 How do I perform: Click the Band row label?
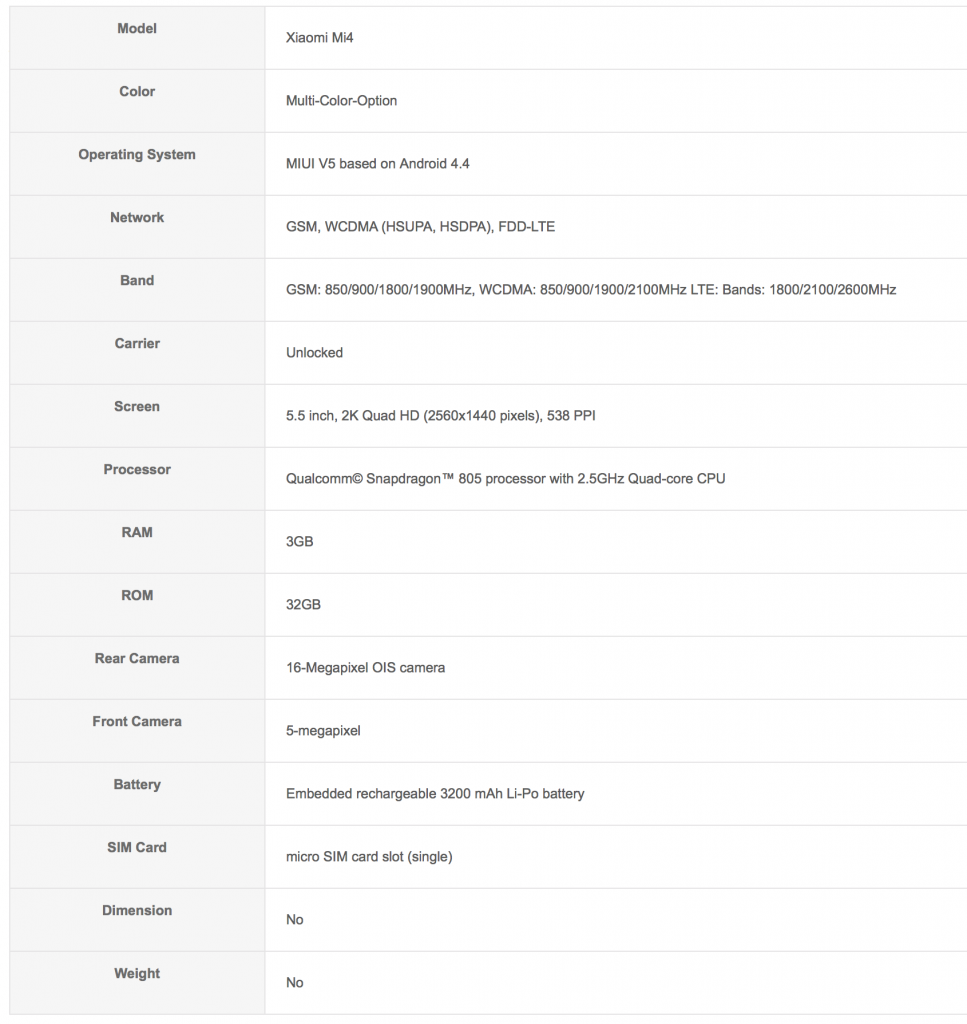point(137,281)
